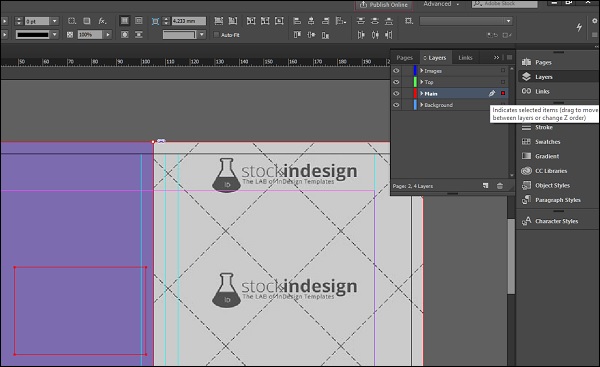Viewport: 600px width, 367px height.
Task: Hide the Images layer eye
Action: pos(396,71)
